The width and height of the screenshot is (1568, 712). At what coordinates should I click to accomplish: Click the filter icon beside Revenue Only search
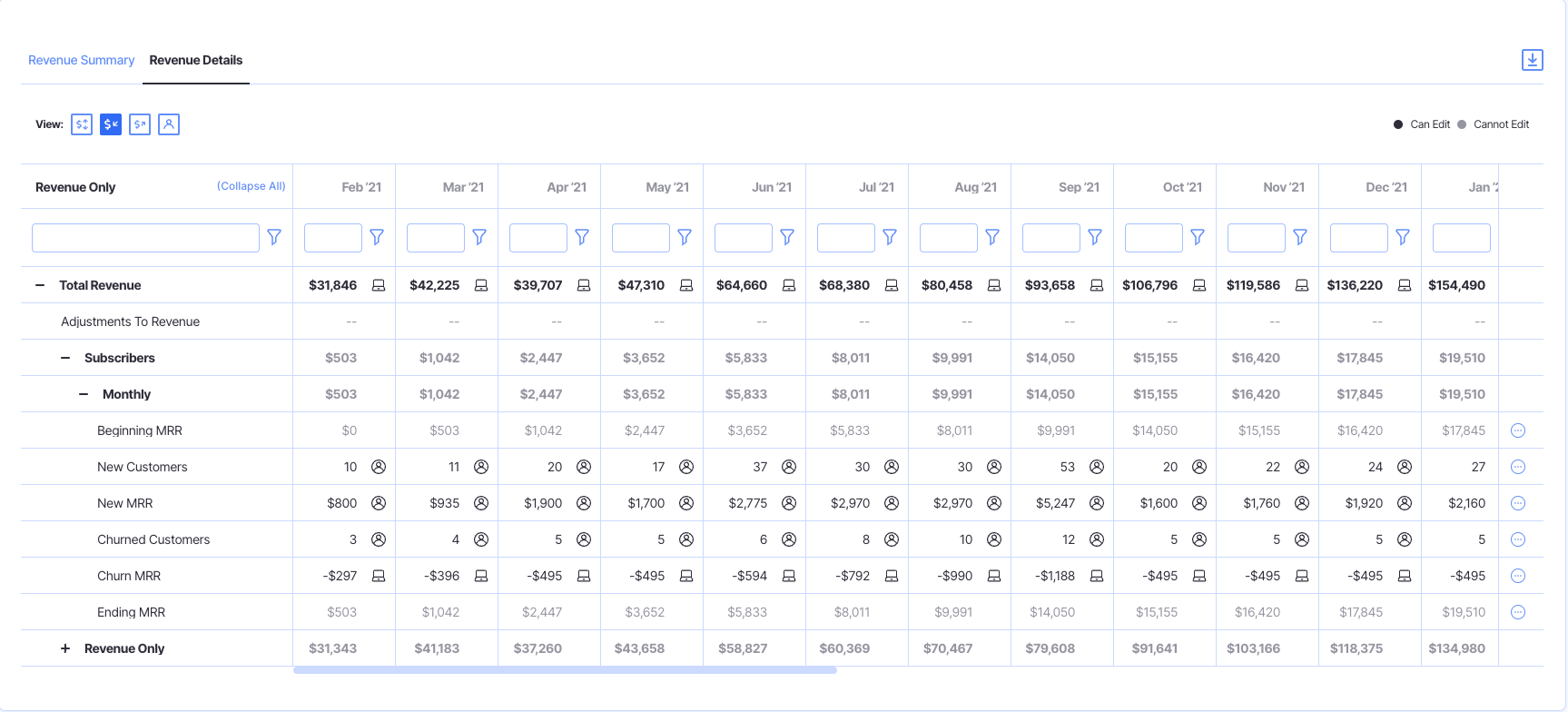click(x=274, y=237)
